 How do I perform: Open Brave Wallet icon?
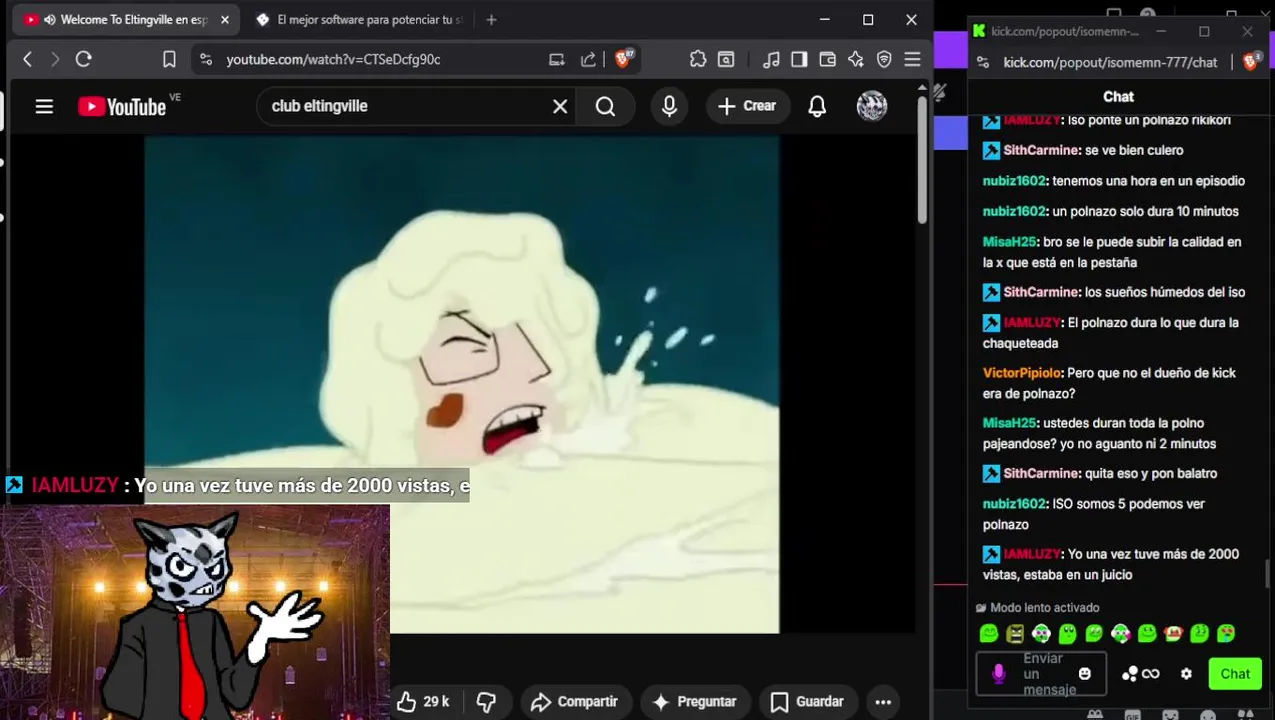[827, 60]
